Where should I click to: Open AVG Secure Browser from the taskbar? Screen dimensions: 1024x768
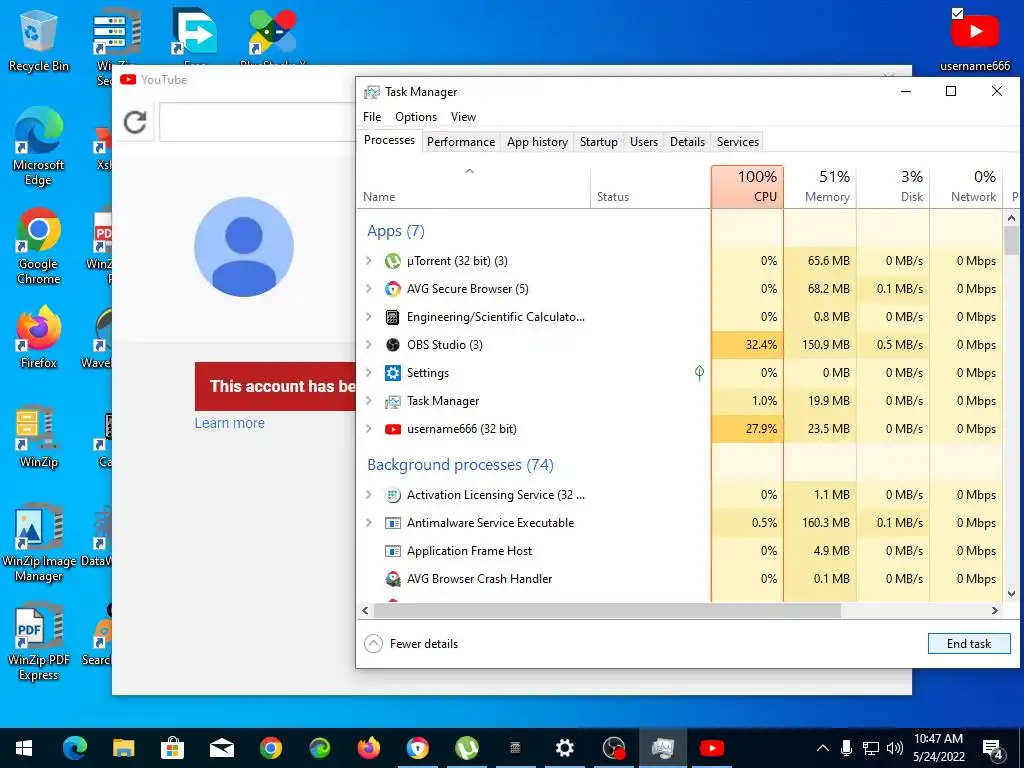[418, 748]
